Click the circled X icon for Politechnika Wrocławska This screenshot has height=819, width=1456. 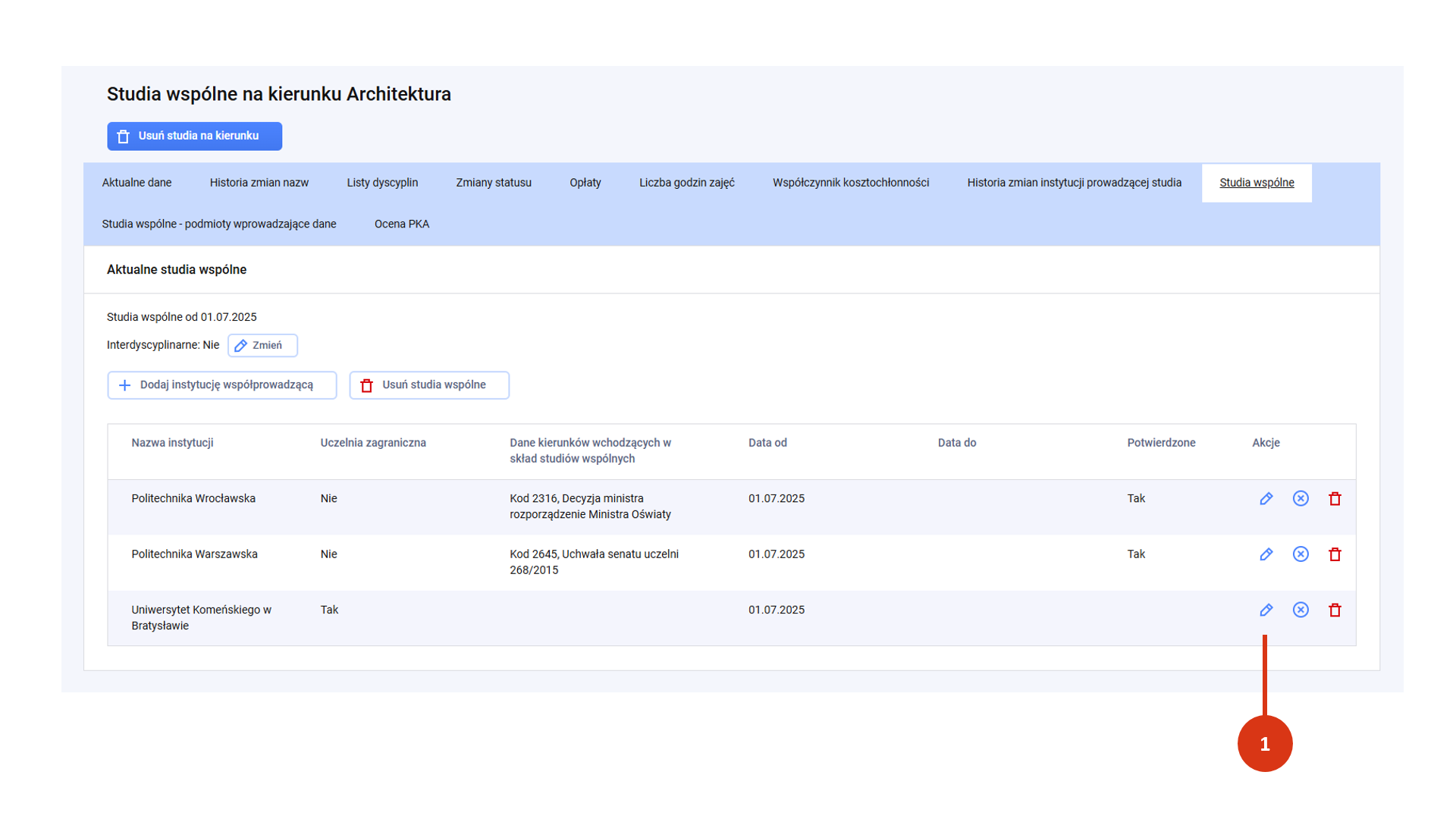(x=1301, y=498)
